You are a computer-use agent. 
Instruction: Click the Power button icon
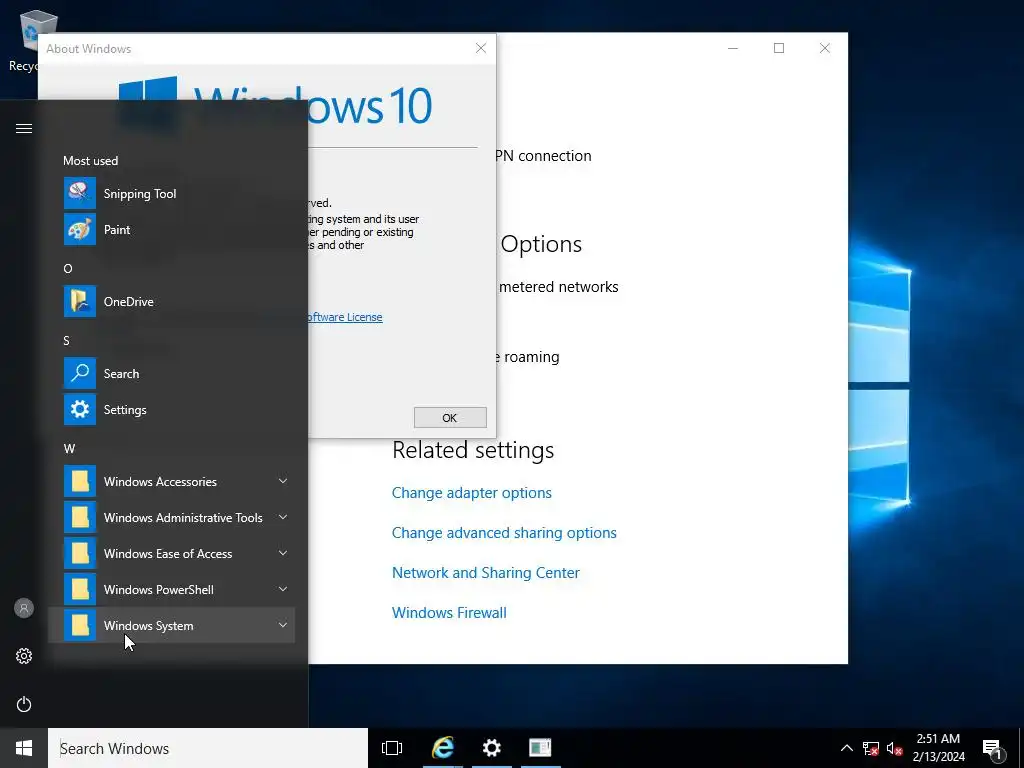point(24,704)
